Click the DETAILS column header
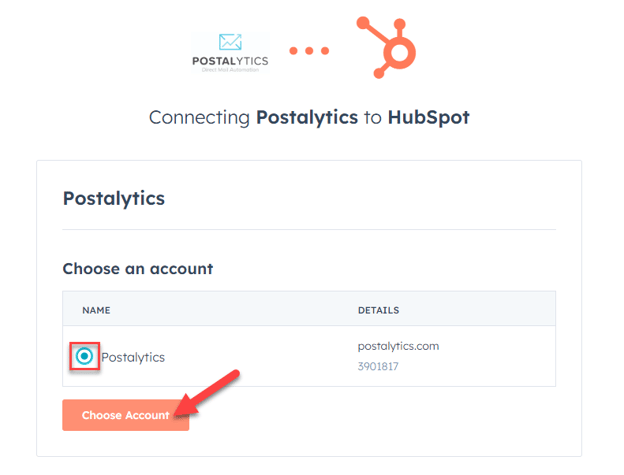624x475 pixels. pos(378,310)
